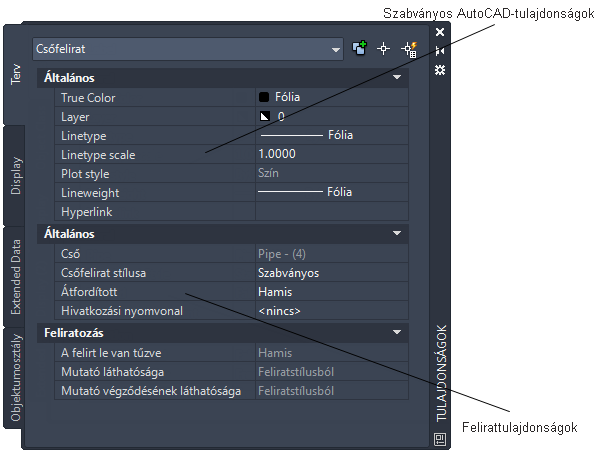Select the Linetype Fólia value

click(x=332, y=135)
